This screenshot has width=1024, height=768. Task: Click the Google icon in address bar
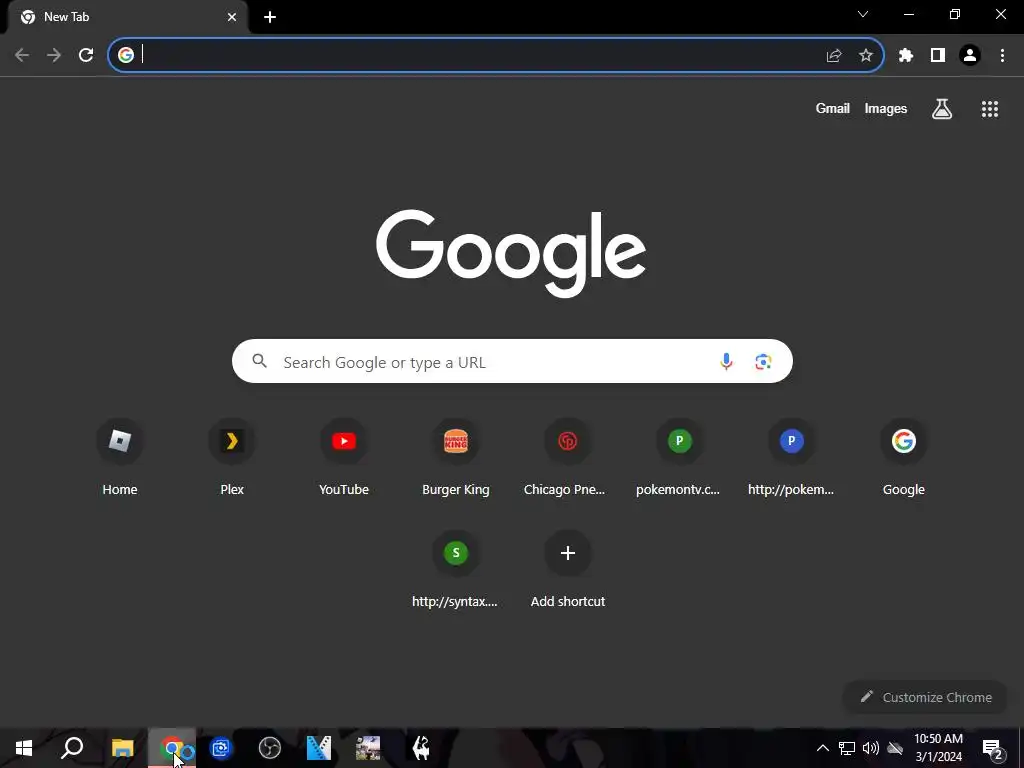[125, 56]
